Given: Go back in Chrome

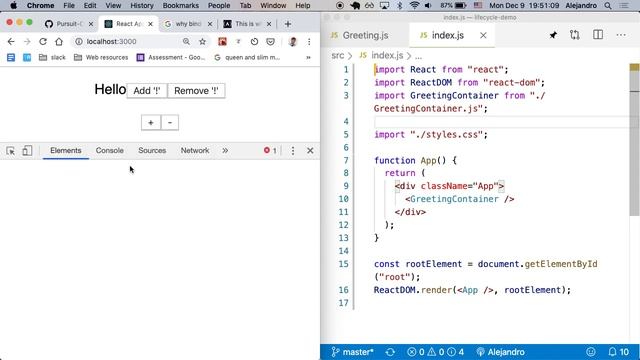Looking at the screenshot, I should (11, 42).
